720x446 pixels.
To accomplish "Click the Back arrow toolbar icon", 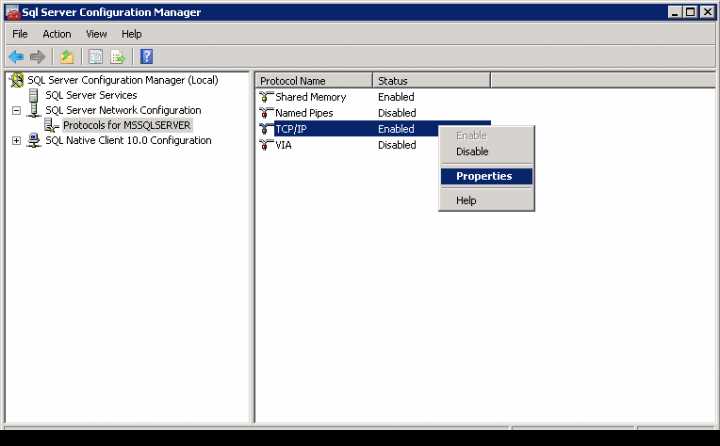I will pyautogui.click(x=16, y=57).
